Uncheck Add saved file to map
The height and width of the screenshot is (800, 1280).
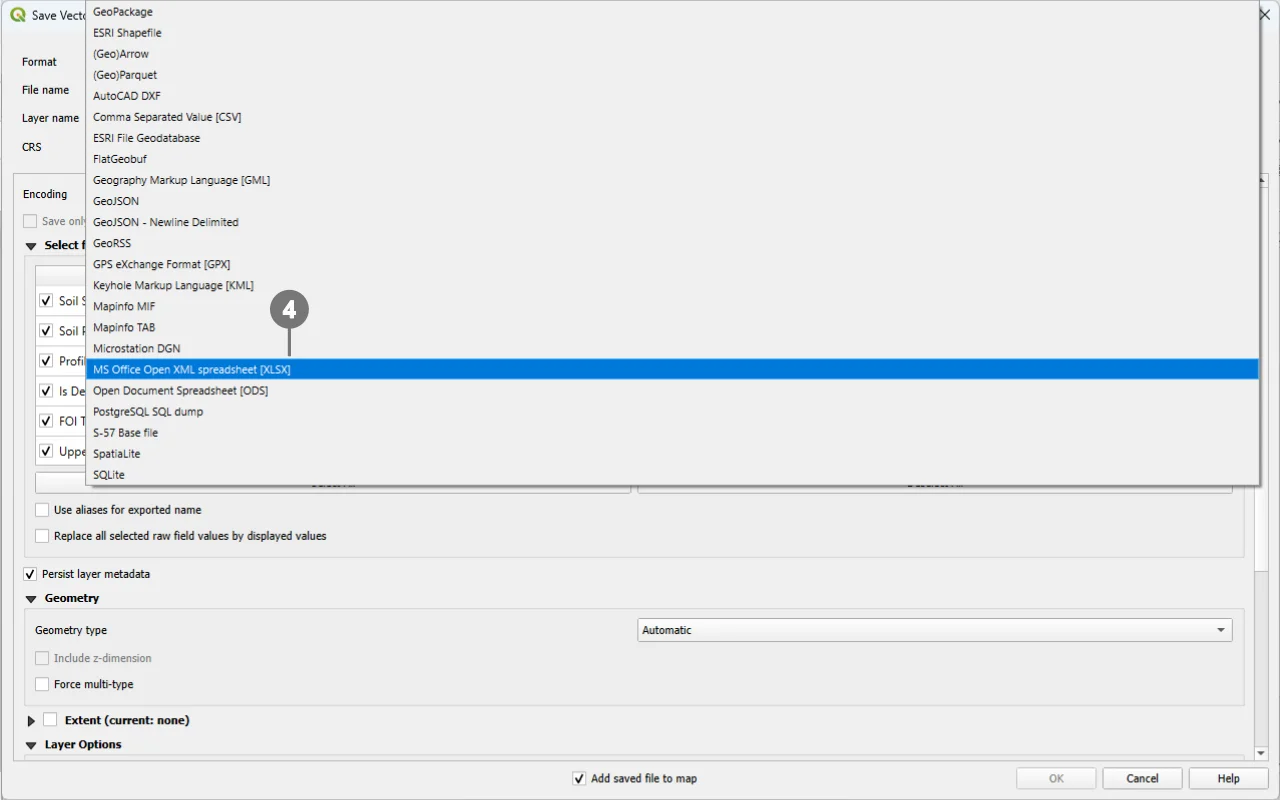click(x=579, y=779)
